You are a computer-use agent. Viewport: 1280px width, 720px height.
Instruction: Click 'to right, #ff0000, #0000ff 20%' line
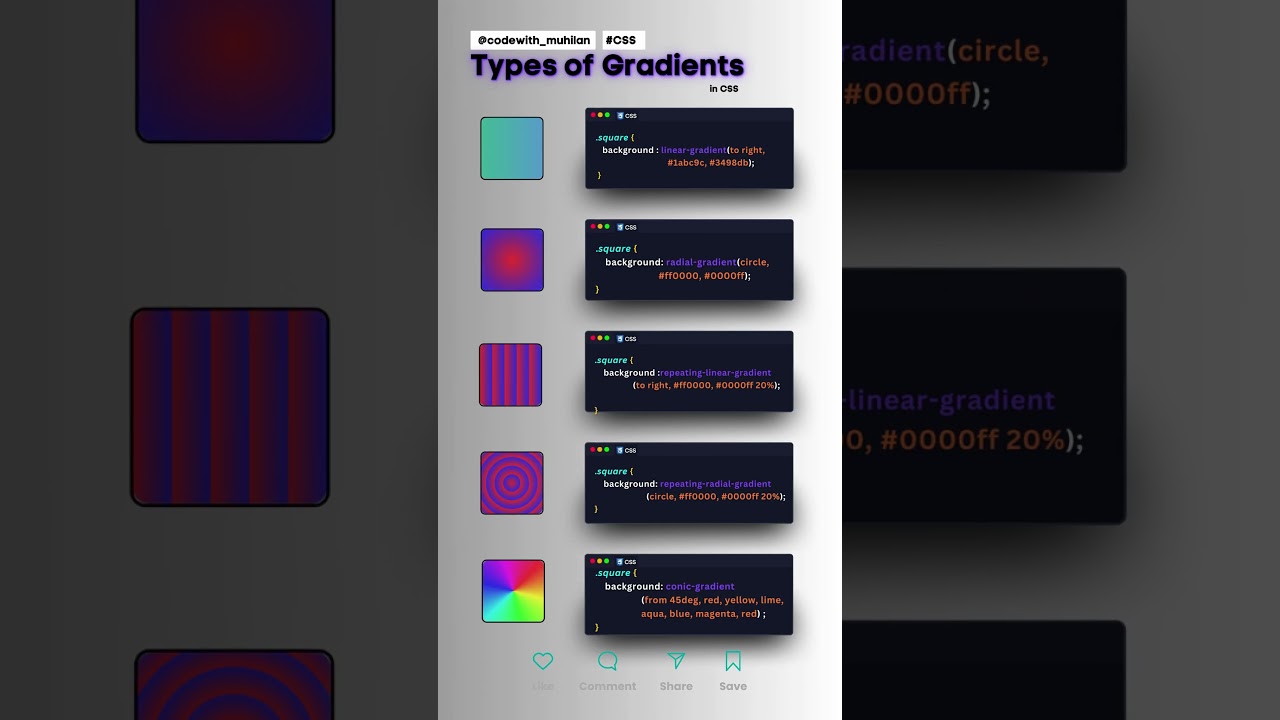(x=706, y=385)
